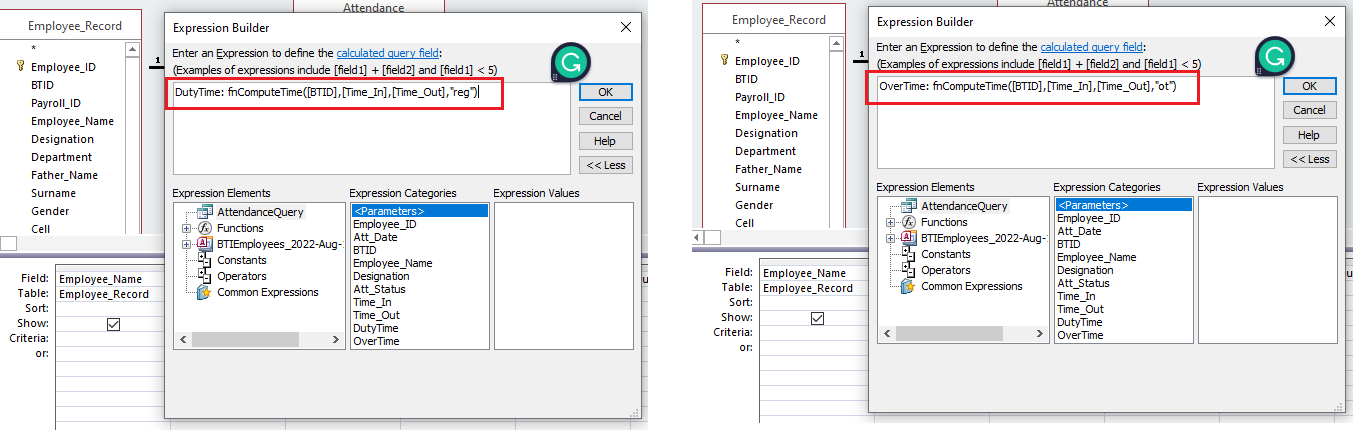
Task: Click the DutyTime expression text box
Action: pyautogui.click(x=371, y=128)
